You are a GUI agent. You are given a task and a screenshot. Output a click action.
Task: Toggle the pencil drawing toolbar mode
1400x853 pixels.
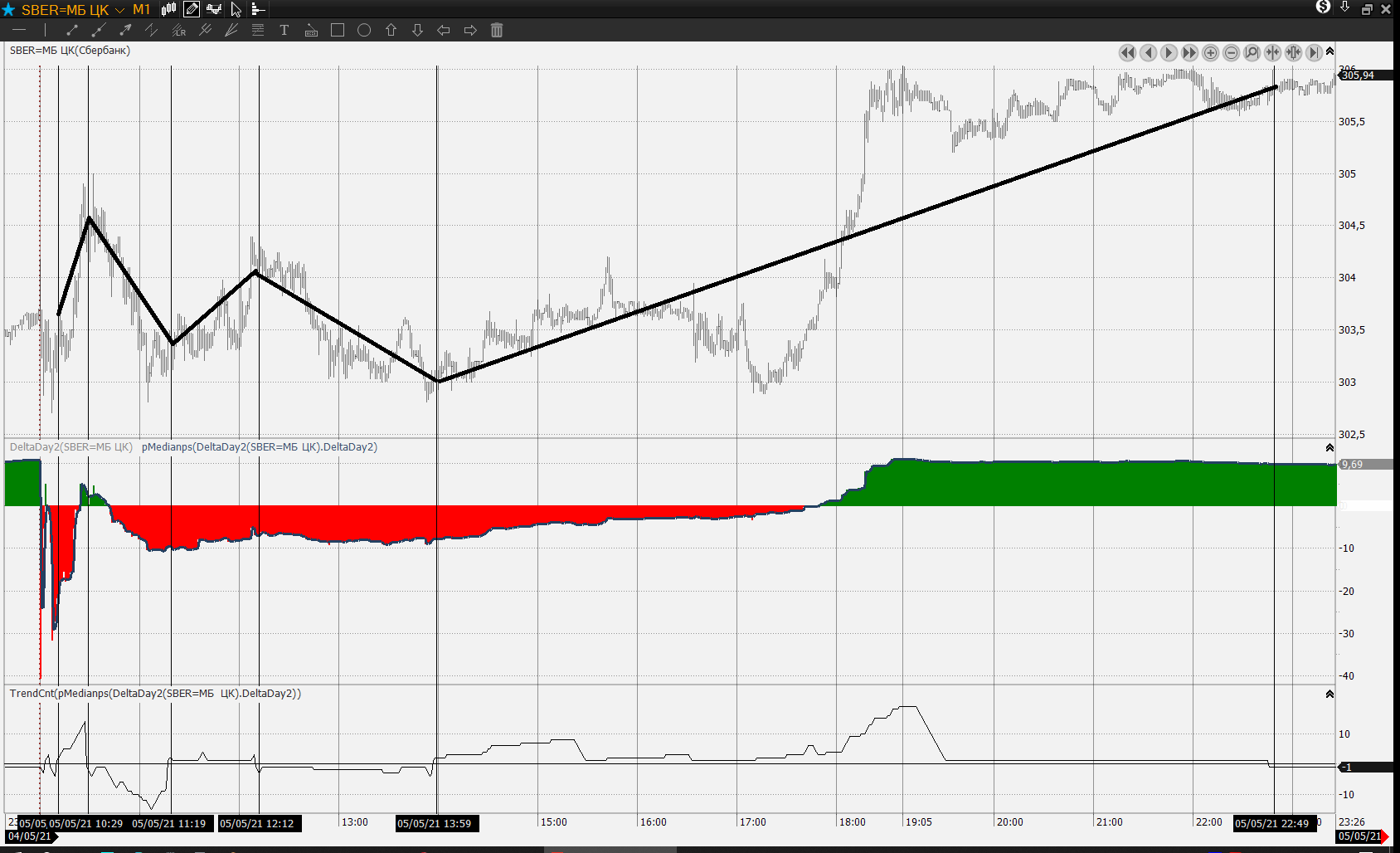[192, 9]
